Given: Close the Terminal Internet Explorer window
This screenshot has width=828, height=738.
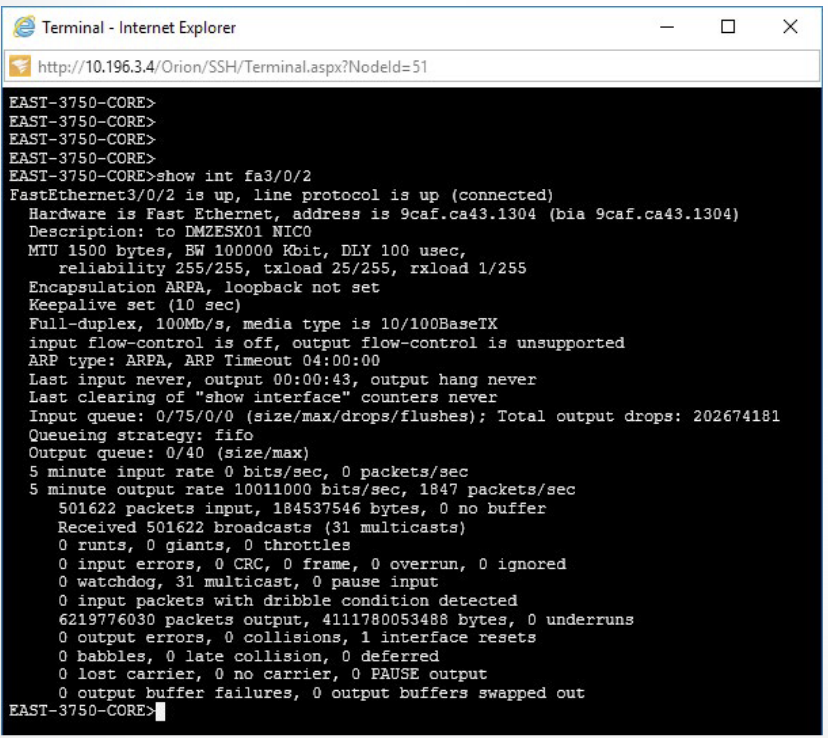Looking at the screenshot, I should (790, 28).
